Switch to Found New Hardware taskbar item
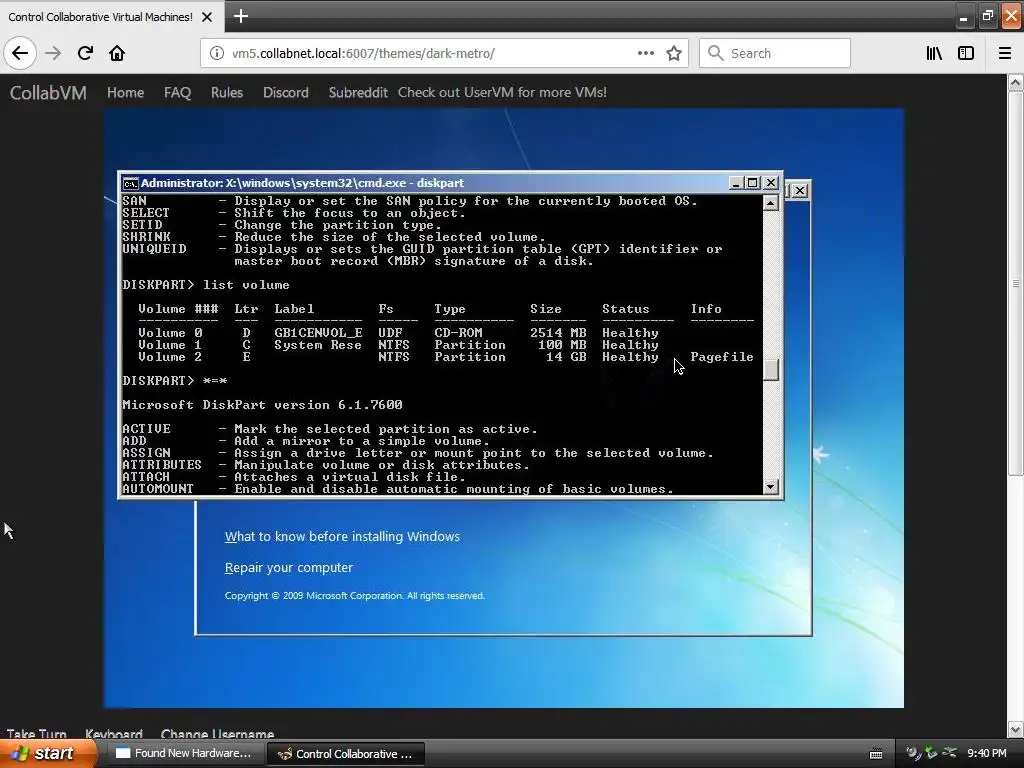 tap(185, 754)
